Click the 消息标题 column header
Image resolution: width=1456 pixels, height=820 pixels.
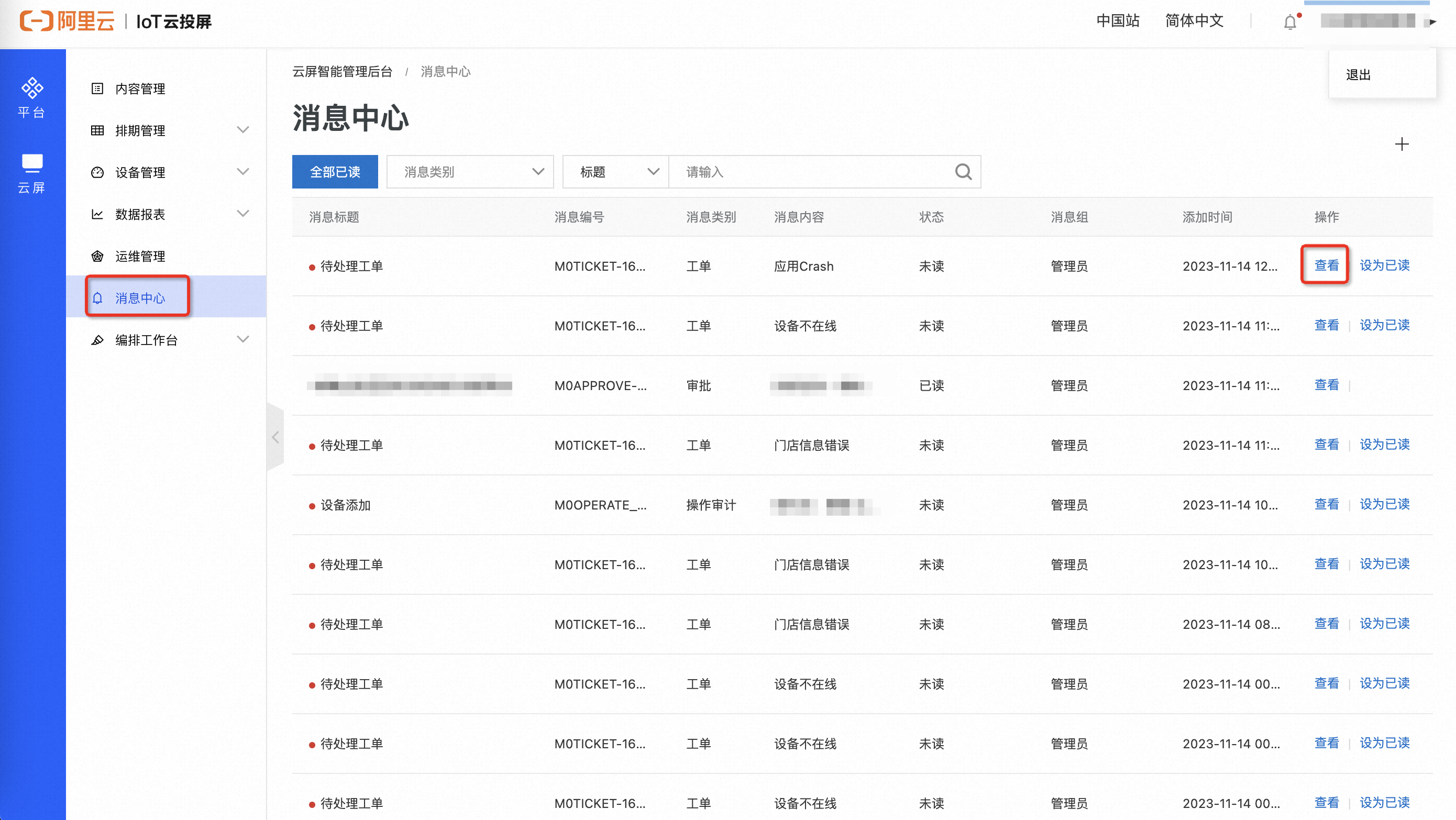click(334, 217)
